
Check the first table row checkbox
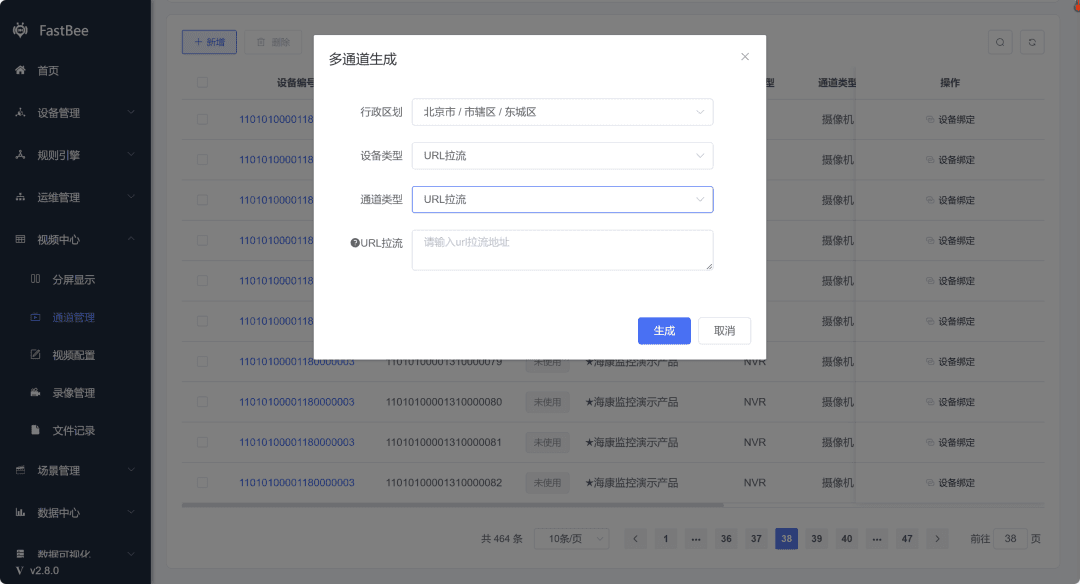[202, 119]
